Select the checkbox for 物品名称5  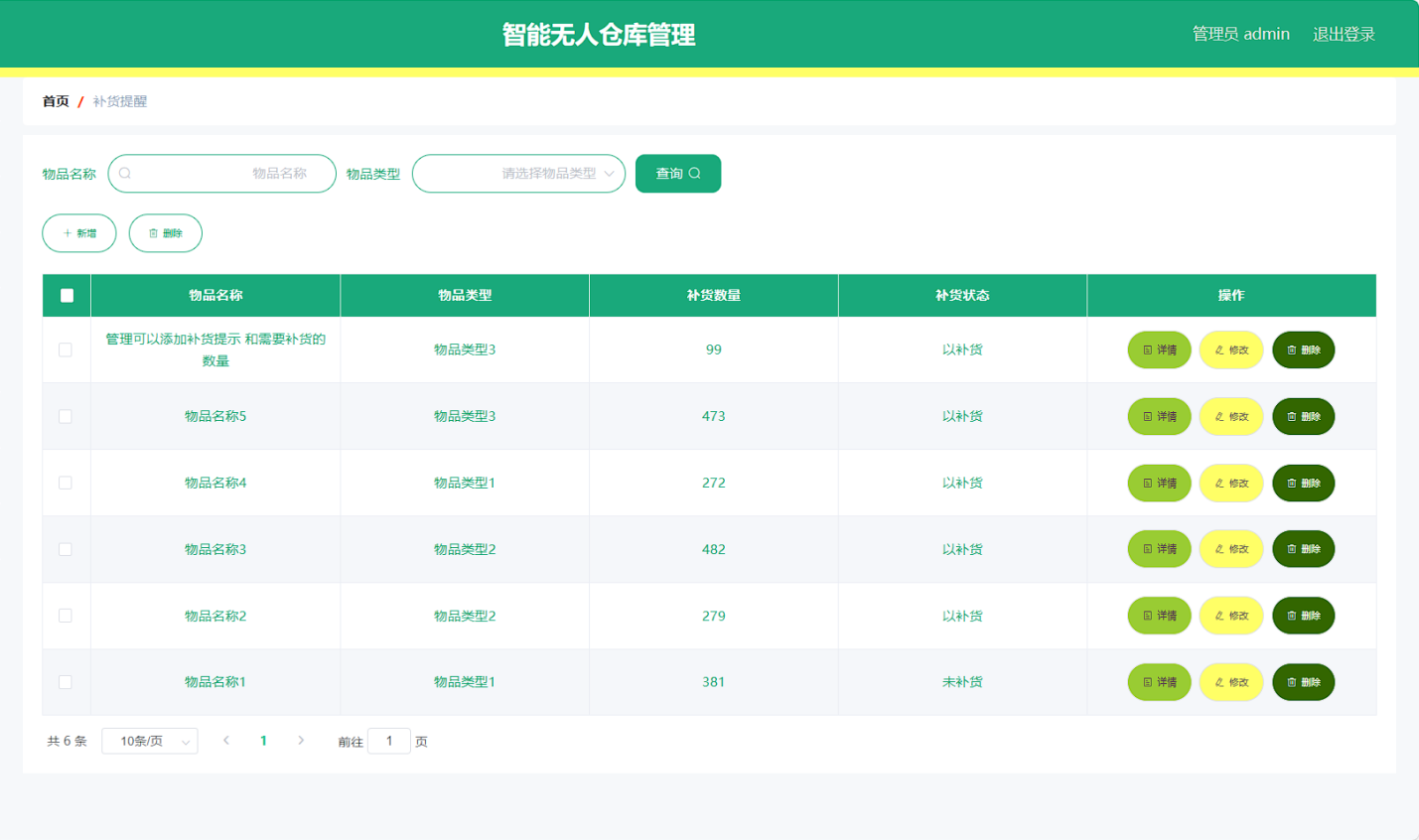tap(66, 416)
